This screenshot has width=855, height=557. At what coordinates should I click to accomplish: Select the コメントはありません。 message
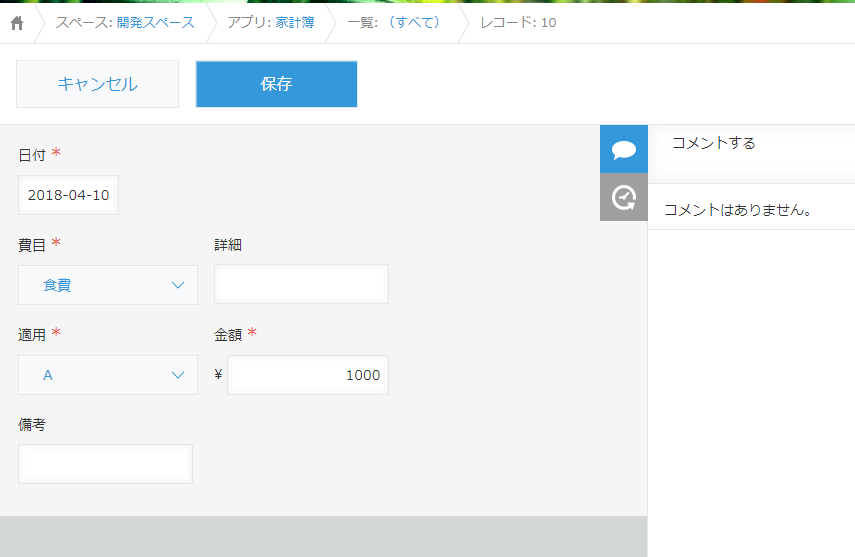[738, 210]
